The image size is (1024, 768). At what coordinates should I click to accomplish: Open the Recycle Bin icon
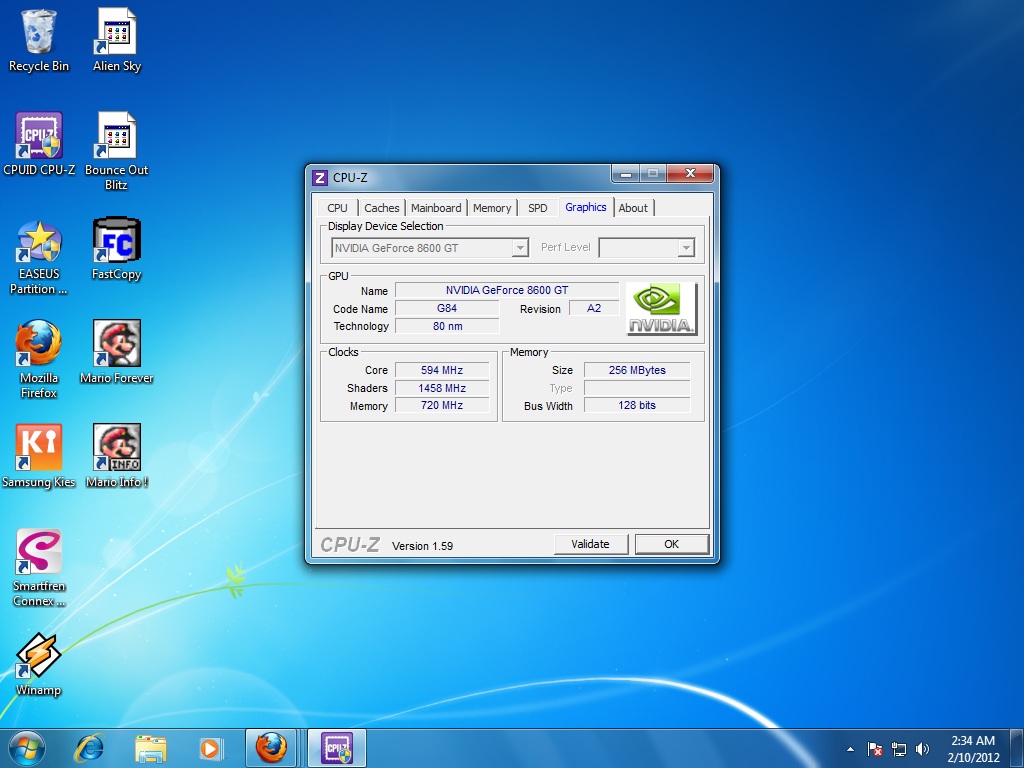coord(39,34)
